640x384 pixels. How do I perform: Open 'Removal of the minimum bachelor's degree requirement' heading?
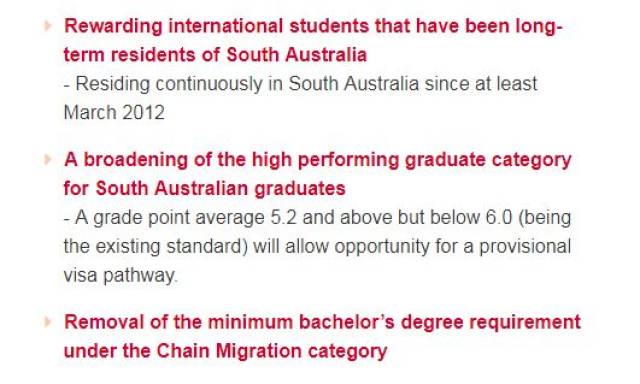(322, 322)
